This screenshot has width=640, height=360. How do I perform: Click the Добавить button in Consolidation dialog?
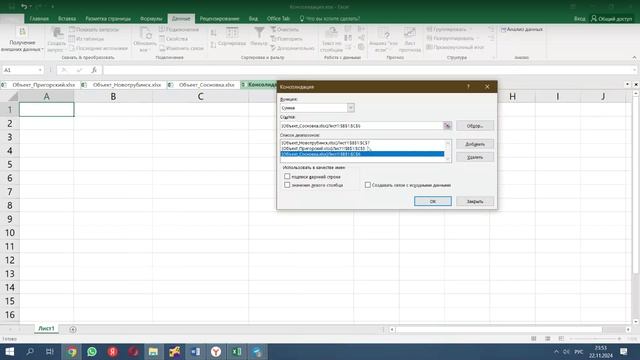click(x=475, y=144)
